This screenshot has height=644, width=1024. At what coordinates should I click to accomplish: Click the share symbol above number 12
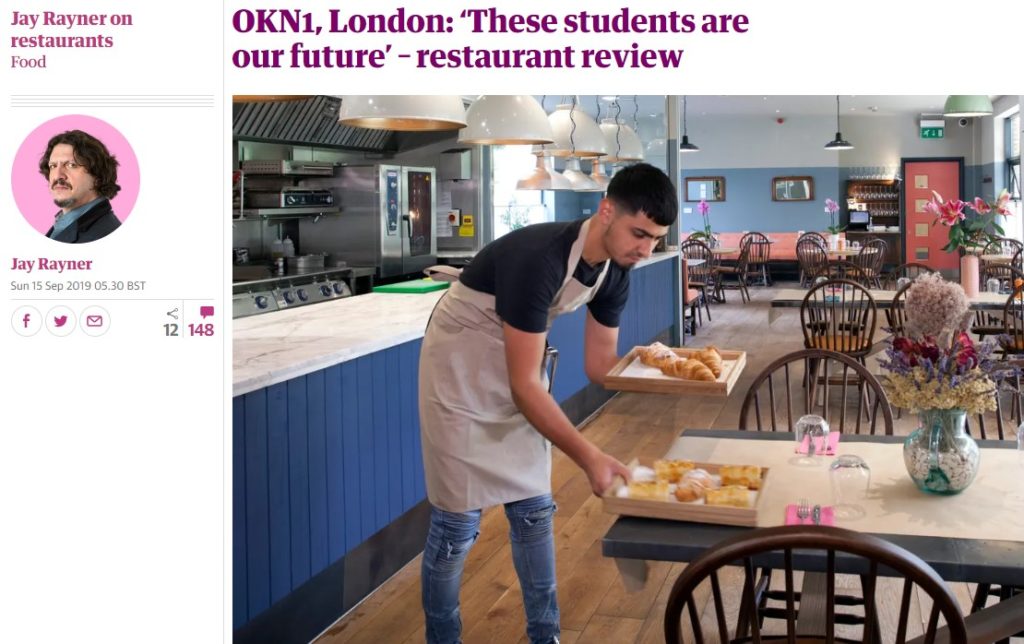pos(172,314)
